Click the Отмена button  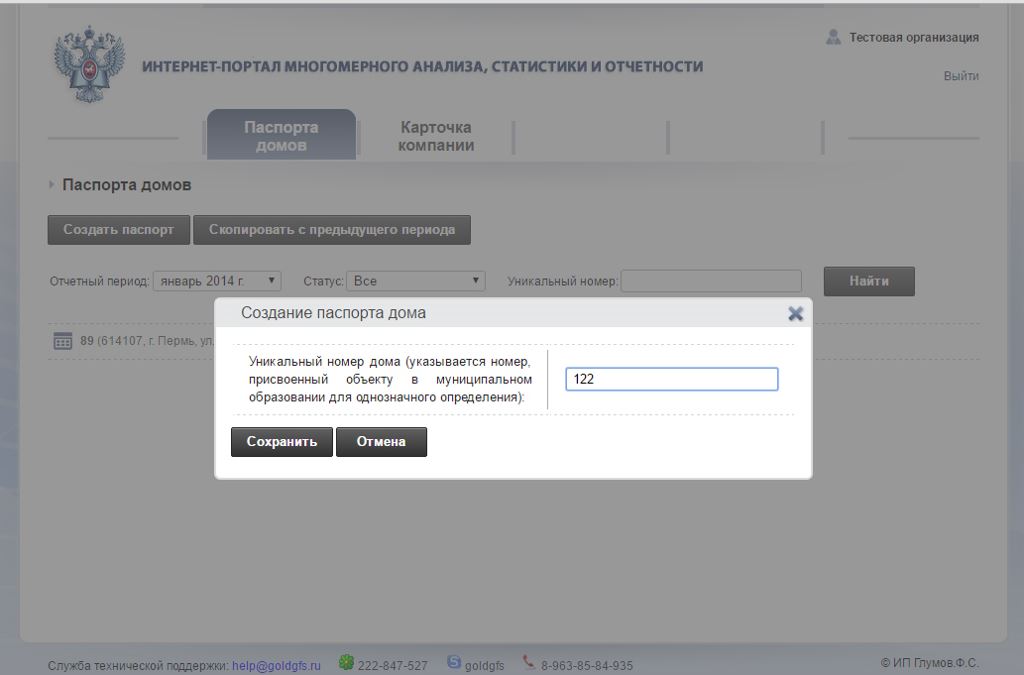382,441
